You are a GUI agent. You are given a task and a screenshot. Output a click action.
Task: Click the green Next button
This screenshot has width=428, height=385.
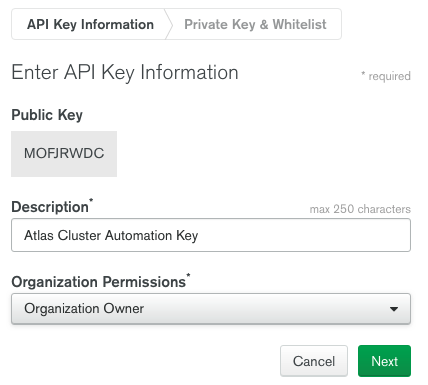384,361
